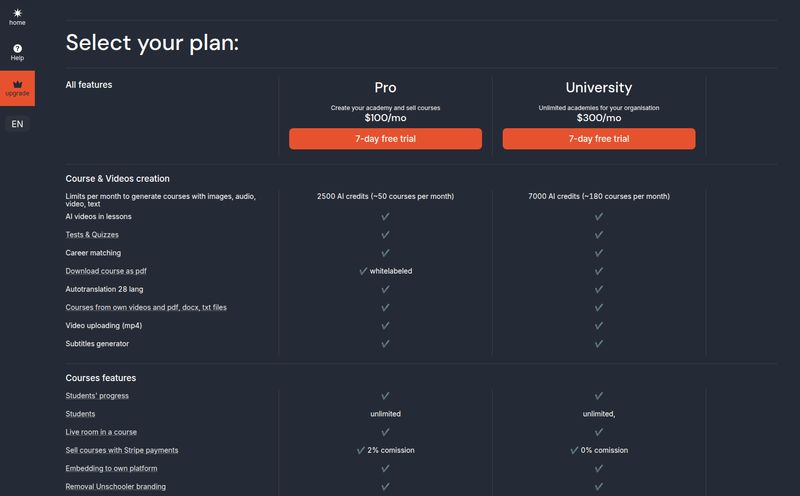Image resolution: width=800 pixels, height=496 pixels.
Task: Click Pro whitelabeled checkmark for PDF download
Action: (x=363, y=271)
